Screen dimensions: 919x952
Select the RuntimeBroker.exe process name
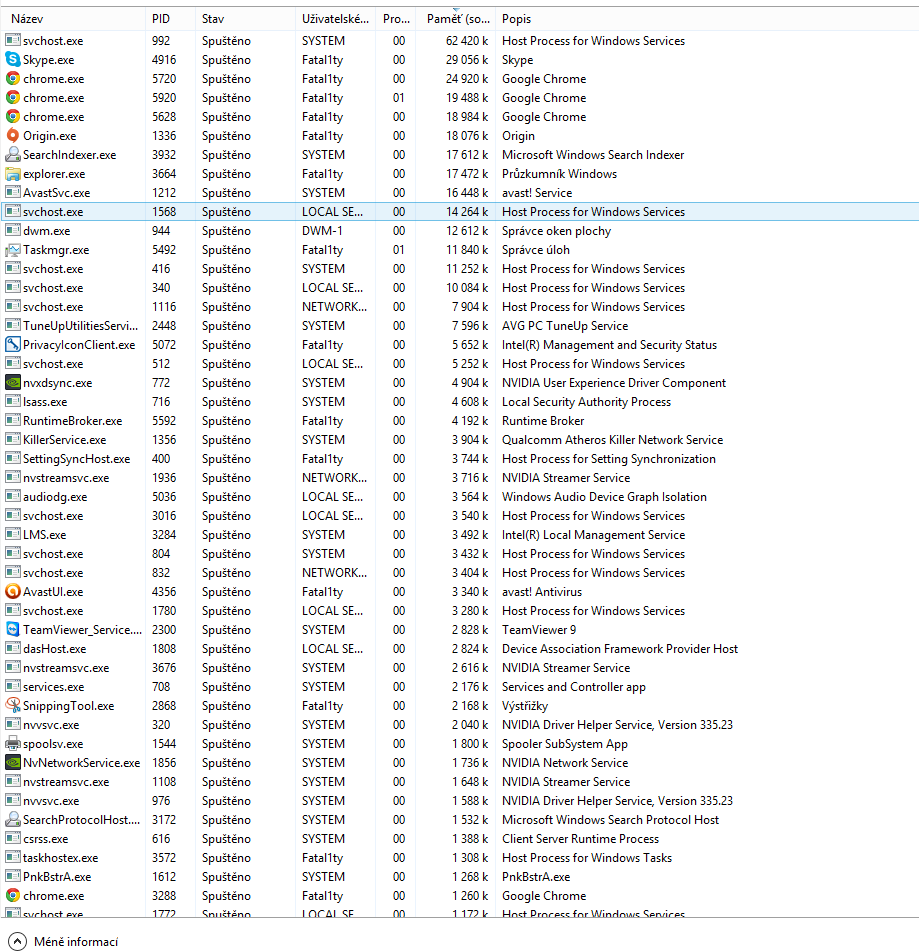pos(72,421)
